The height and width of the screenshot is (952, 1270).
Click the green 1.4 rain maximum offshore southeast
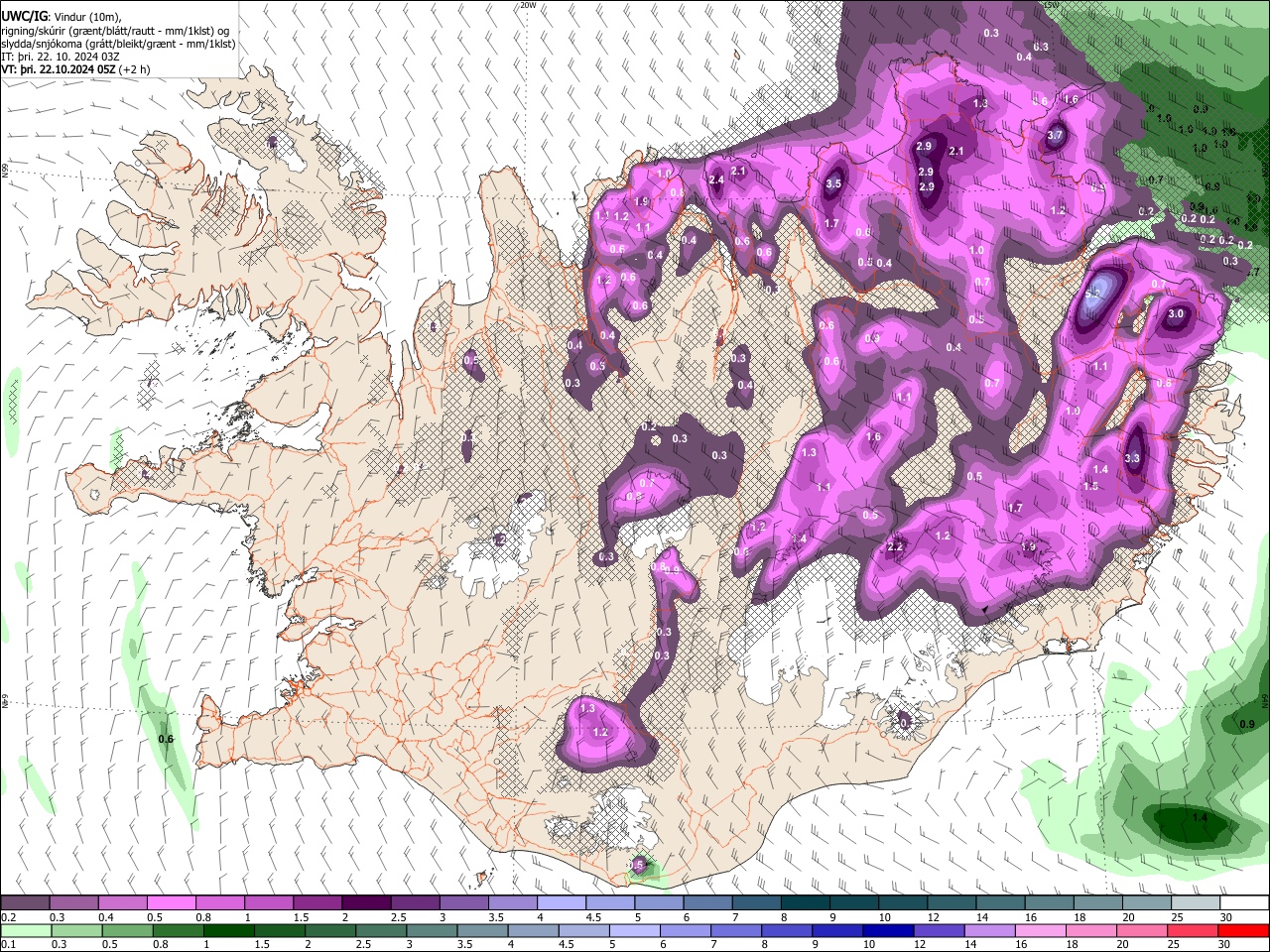1200,818
